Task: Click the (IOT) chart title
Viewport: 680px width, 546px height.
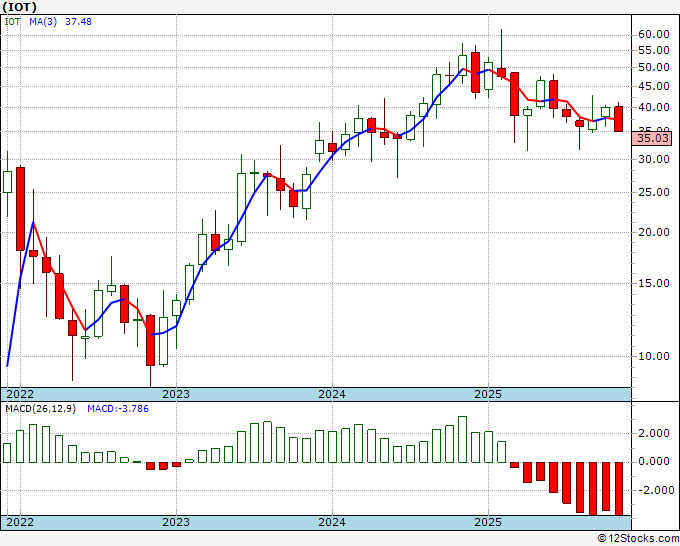Action: click(x=20, y=7)
